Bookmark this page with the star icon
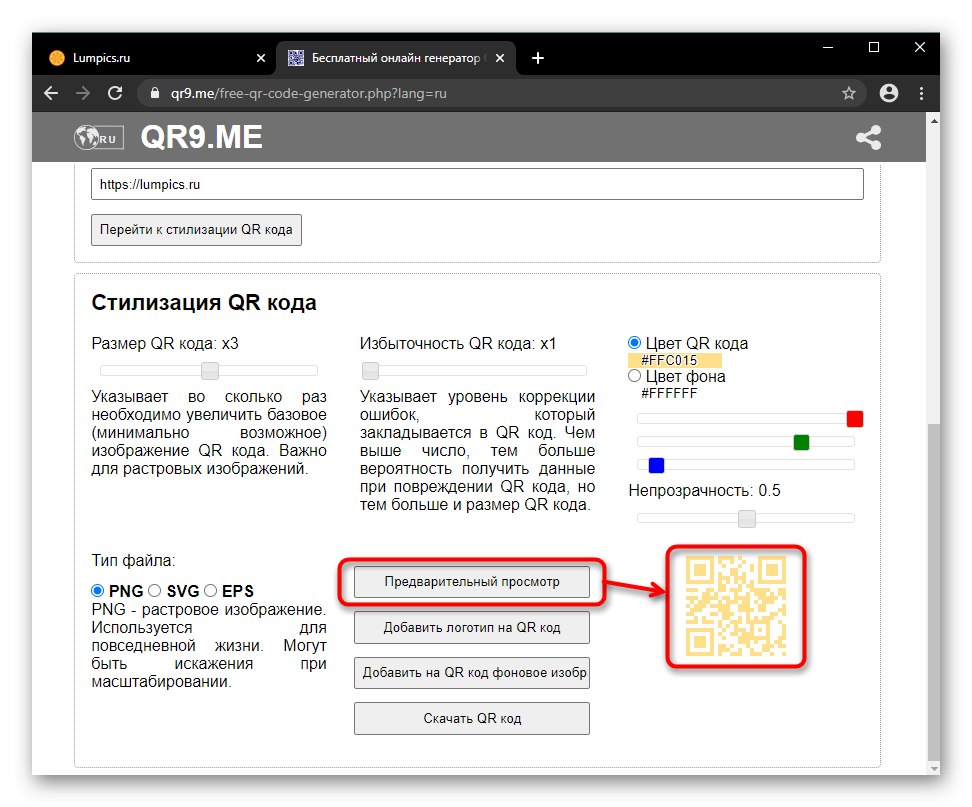This screenshot has height=807, width=972. pos(849,94)
